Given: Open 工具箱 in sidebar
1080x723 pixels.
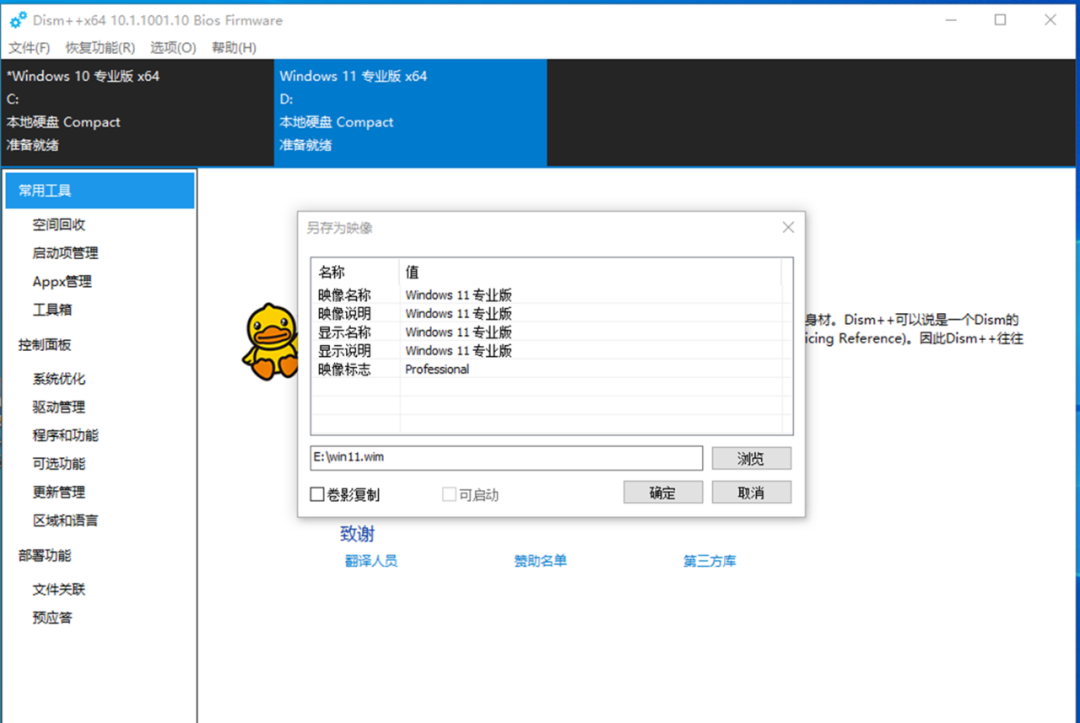Looking at the screenshot, I should pos(52,309).
